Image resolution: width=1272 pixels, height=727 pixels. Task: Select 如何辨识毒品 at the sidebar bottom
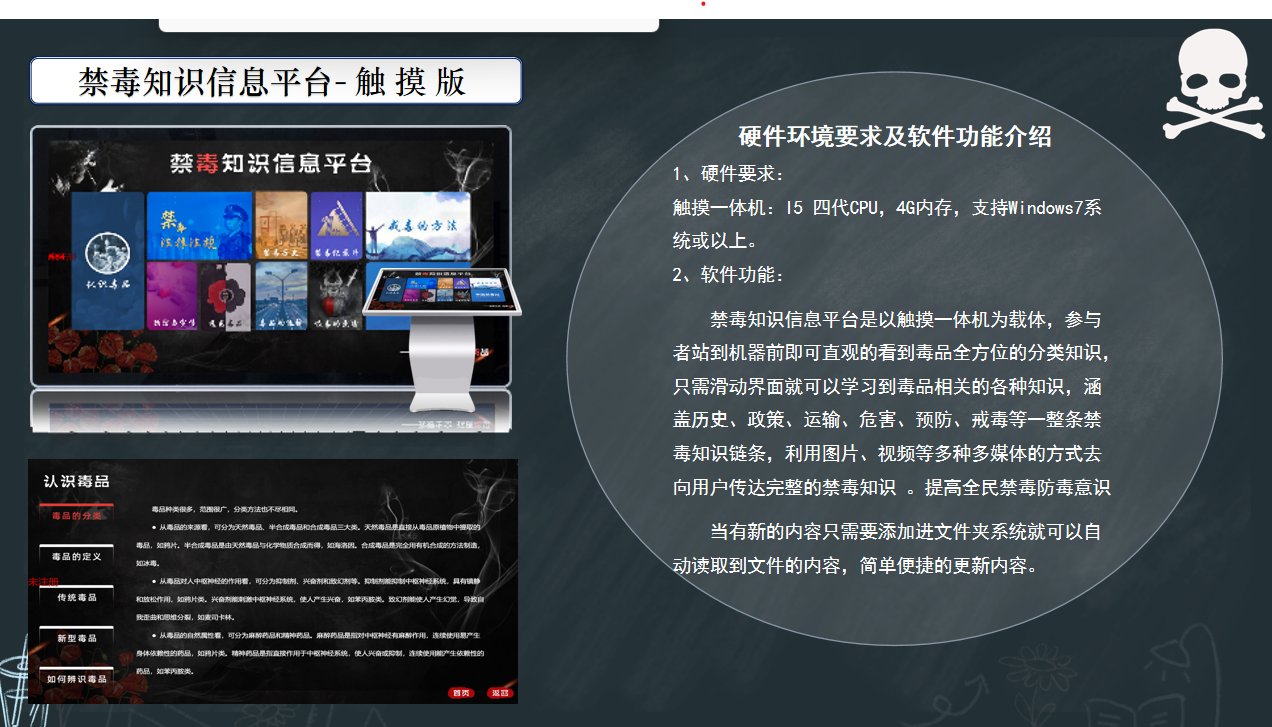77,679
